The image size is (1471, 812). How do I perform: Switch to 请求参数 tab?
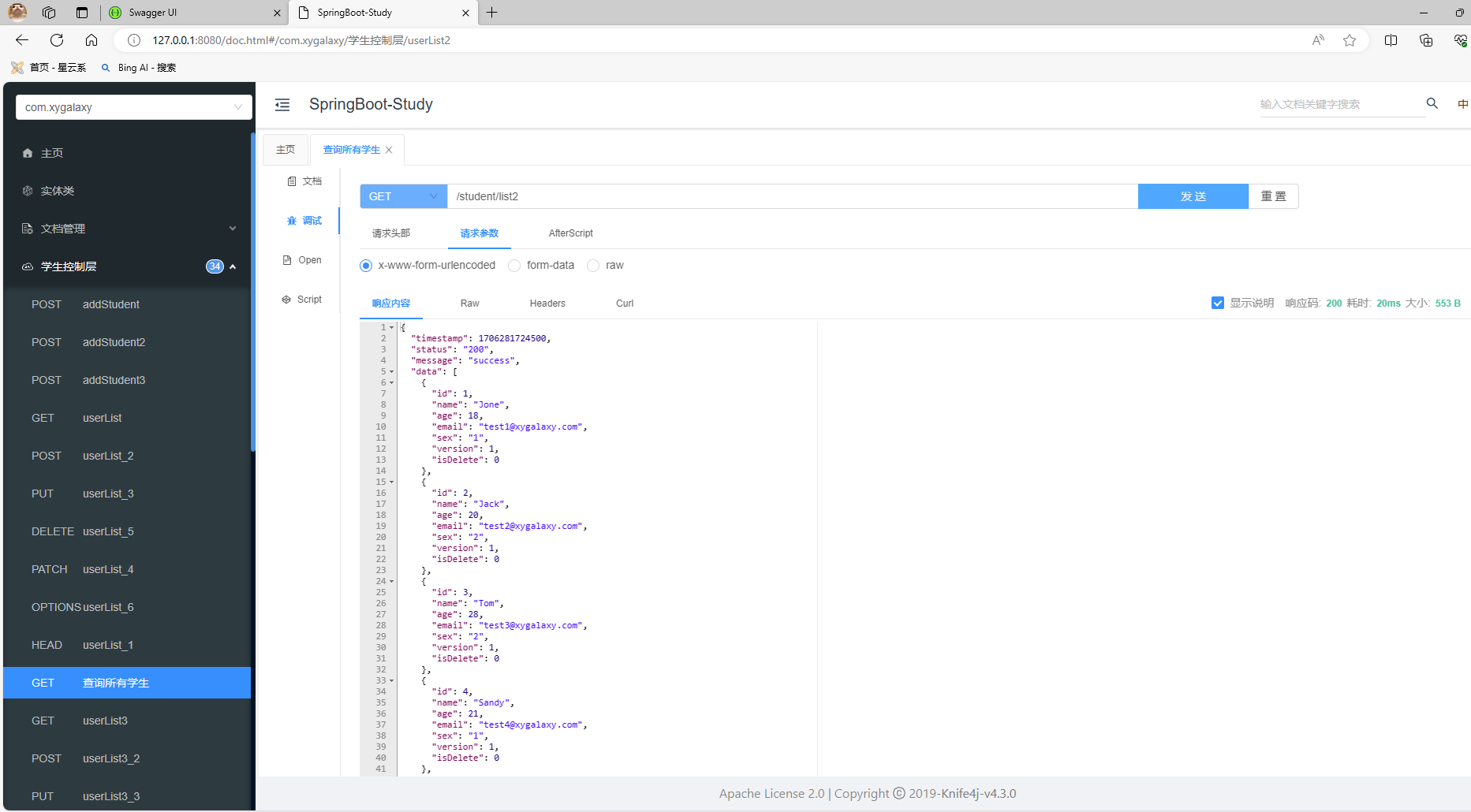480,233
